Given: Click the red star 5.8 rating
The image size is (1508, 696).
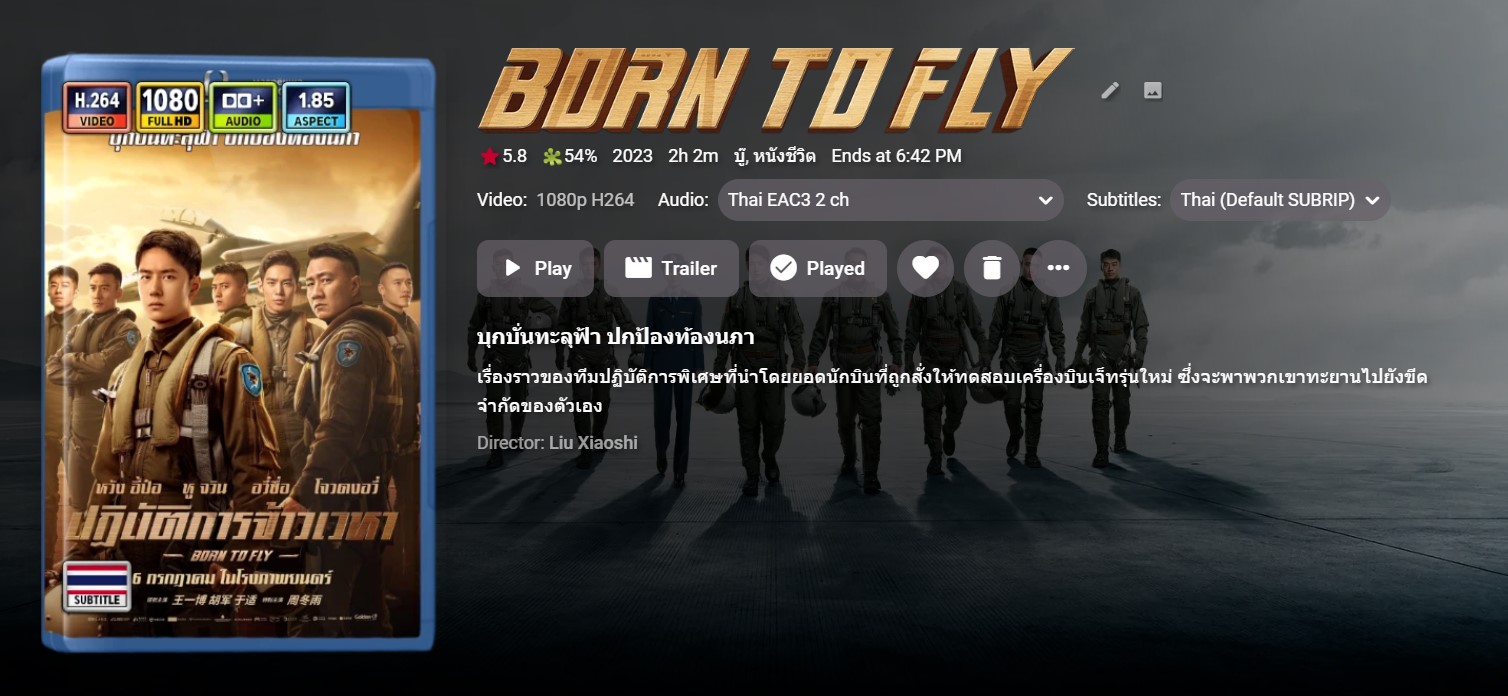Looking at the screenshot, I should tap(503, 156).
